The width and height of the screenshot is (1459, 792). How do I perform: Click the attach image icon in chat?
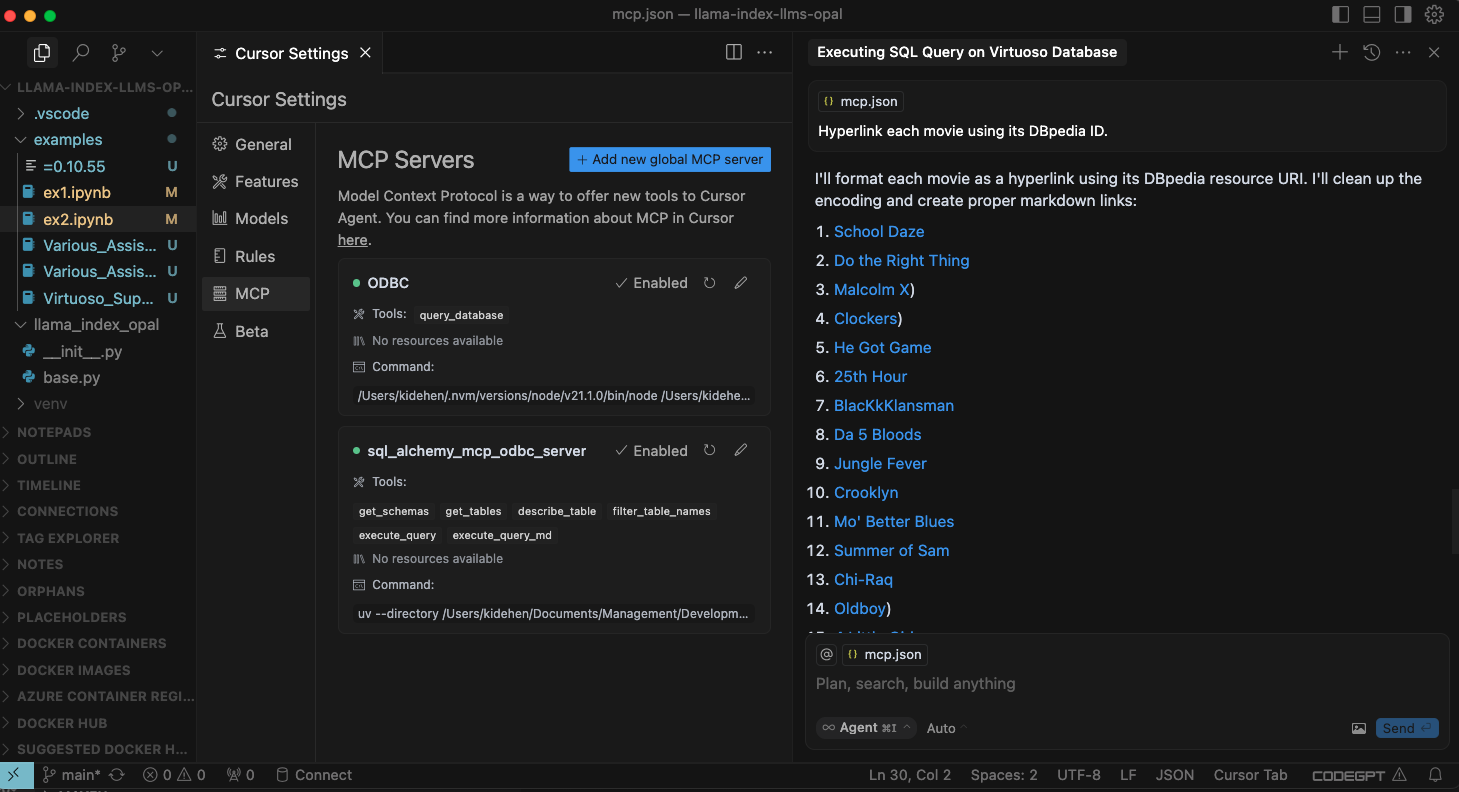click(x=1358, y=728)
